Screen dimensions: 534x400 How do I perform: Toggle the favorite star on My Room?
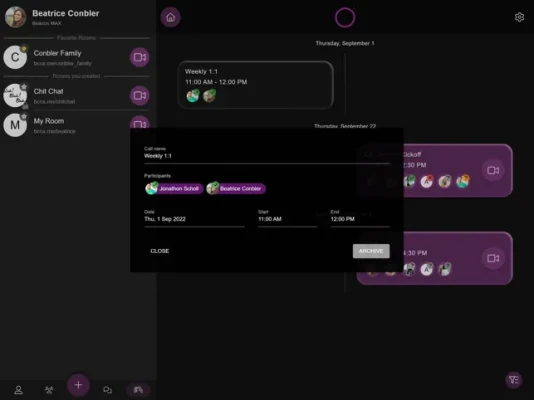(x=24, y=116)
